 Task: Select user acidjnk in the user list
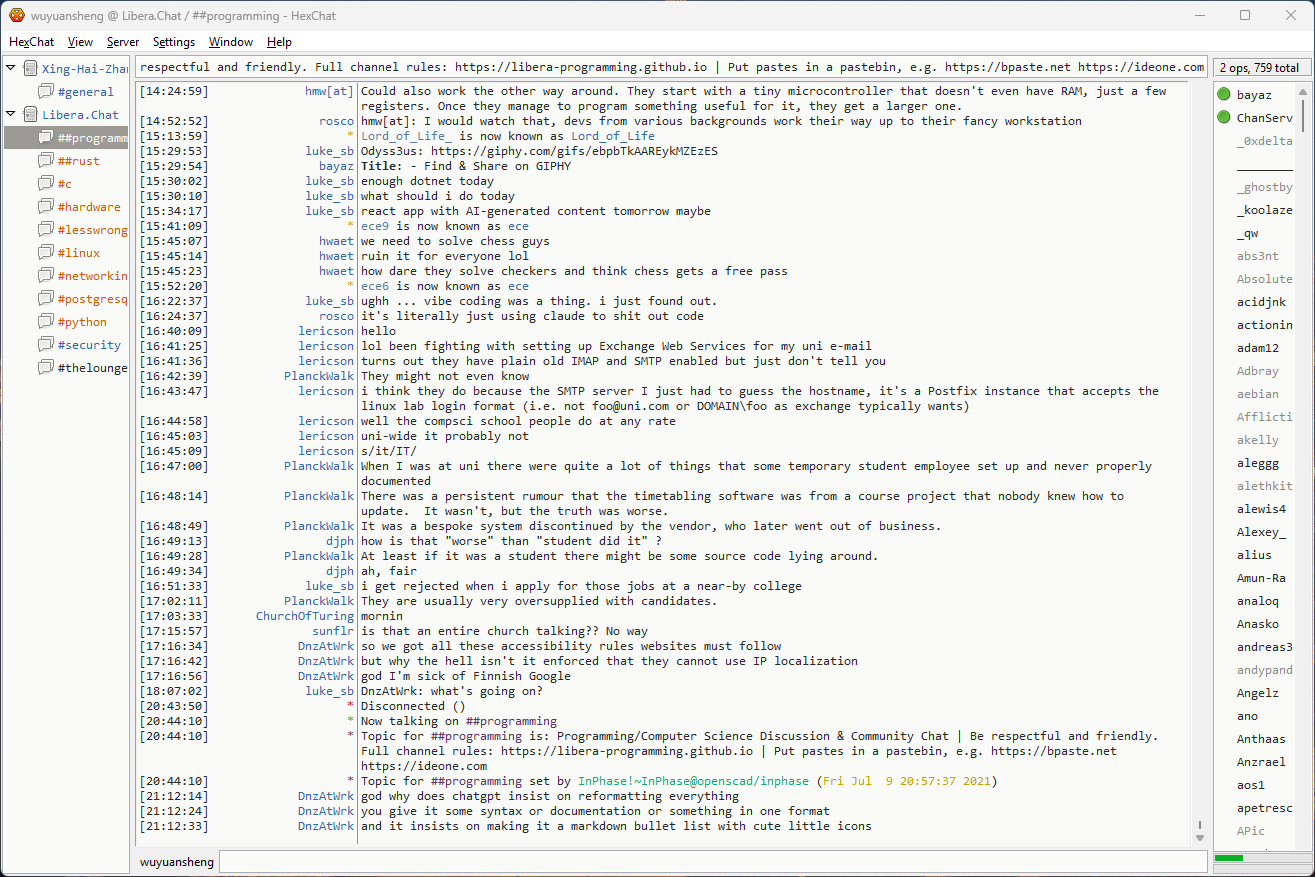(x=1261, y=302)
